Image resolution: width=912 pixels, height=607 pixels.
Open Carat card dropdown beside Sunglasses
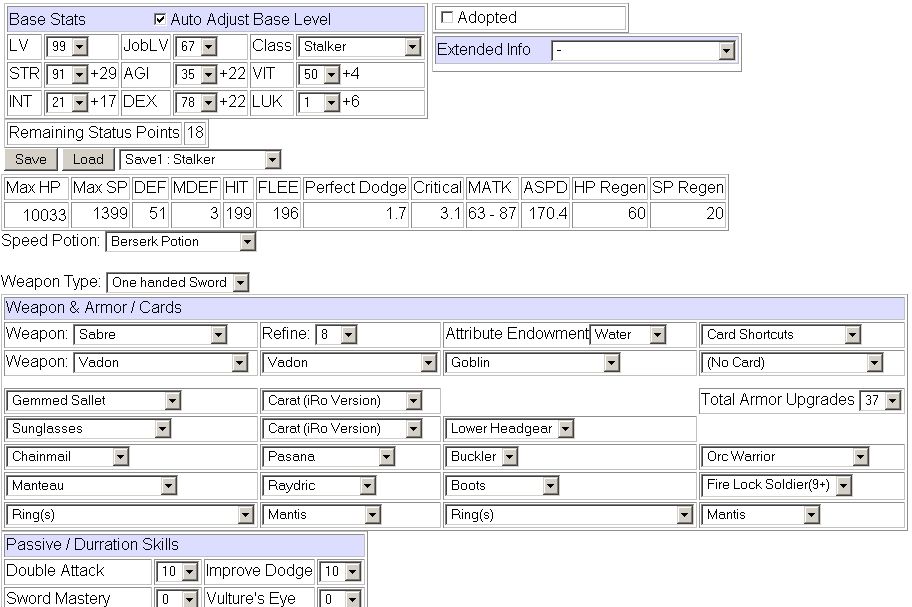(342, 429)
